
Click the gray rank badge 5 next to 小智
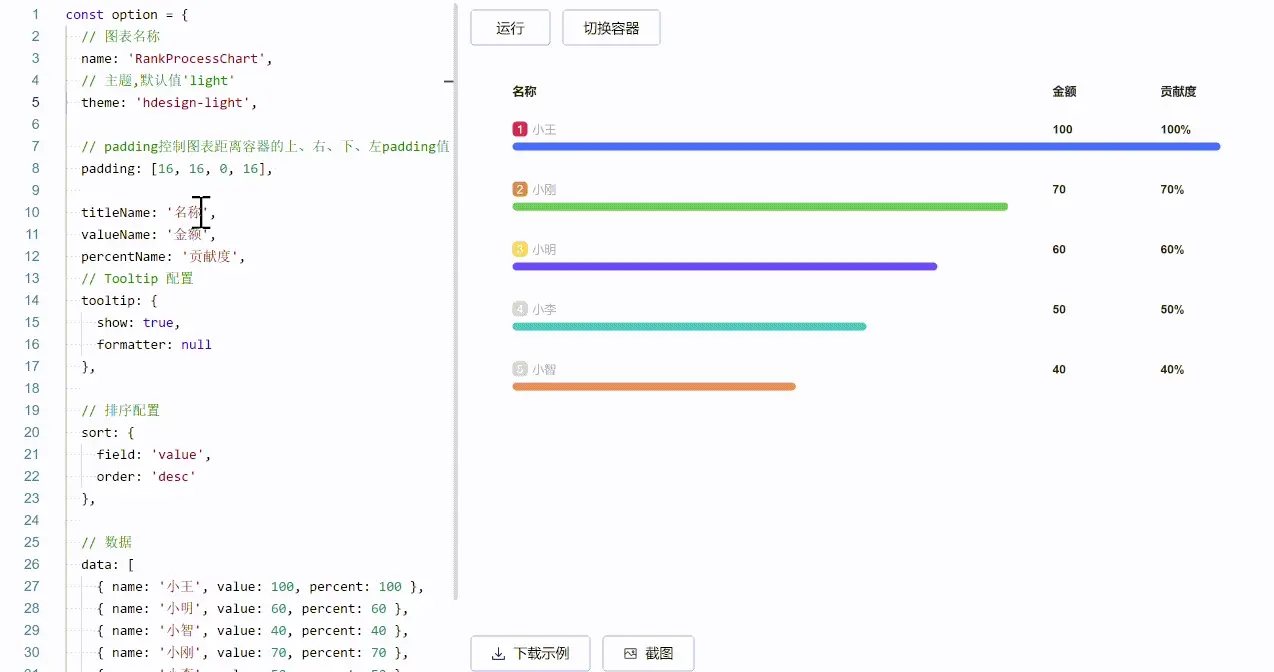(518, 368)
